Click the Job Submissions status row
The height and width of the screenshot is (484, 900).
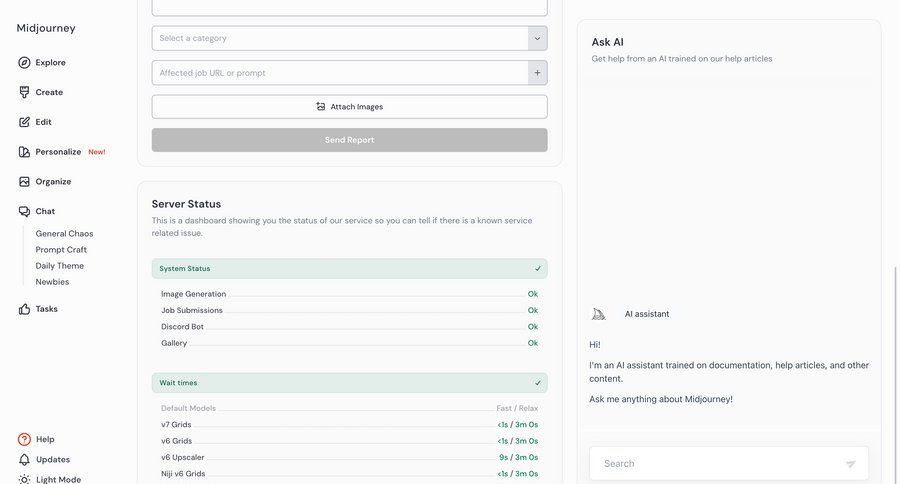(x=350, y=310)
